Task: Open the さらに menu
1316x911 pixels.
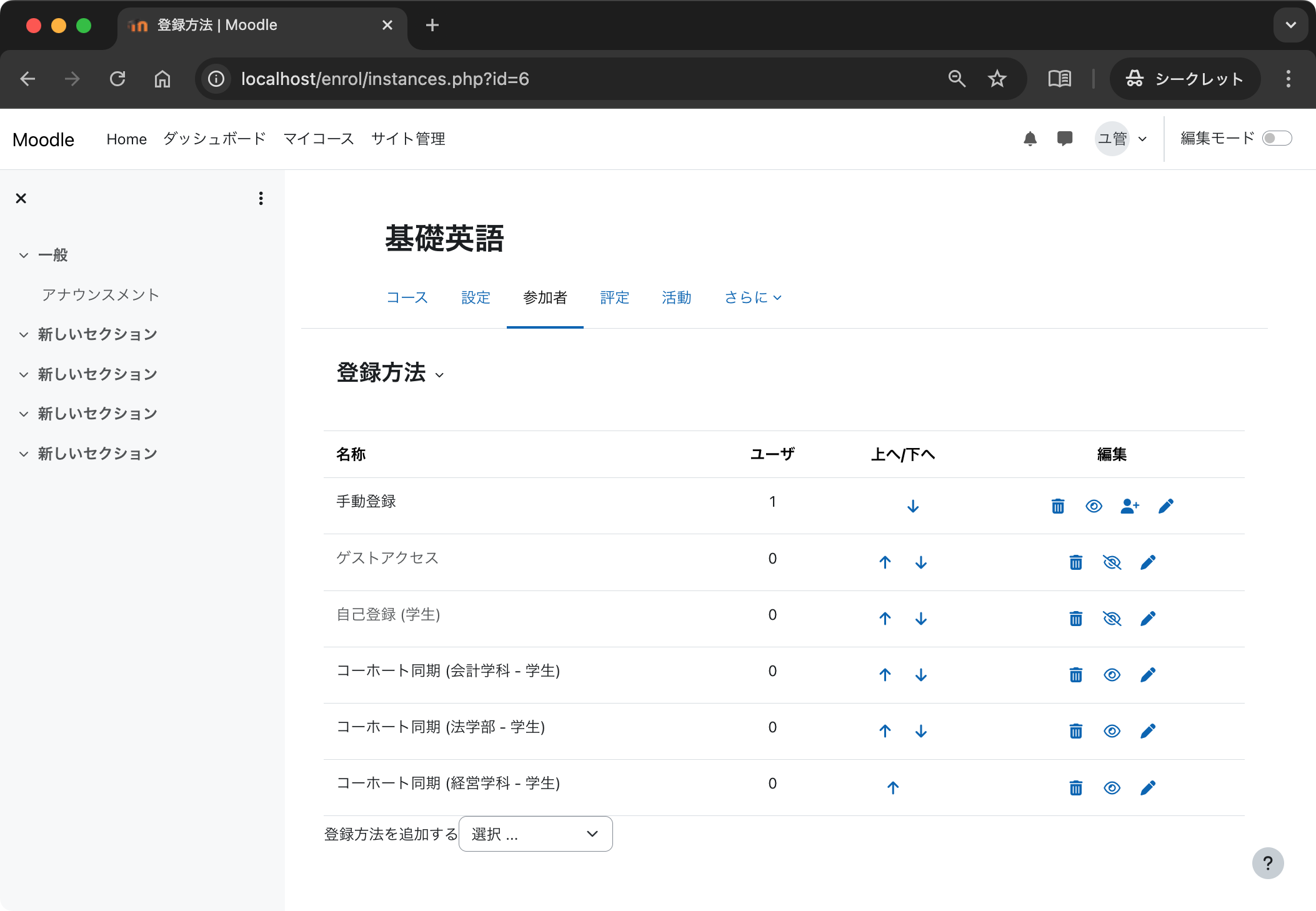Action: [x=752, y=297]
